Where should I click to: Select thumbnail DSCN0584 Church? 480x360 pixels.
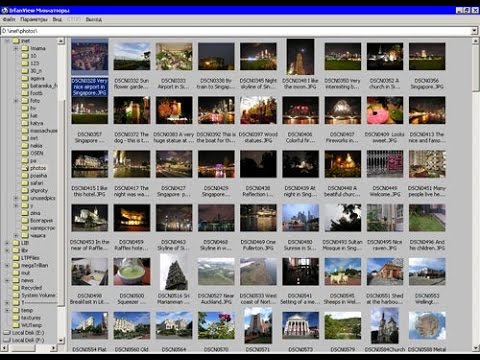click(385, 326)
